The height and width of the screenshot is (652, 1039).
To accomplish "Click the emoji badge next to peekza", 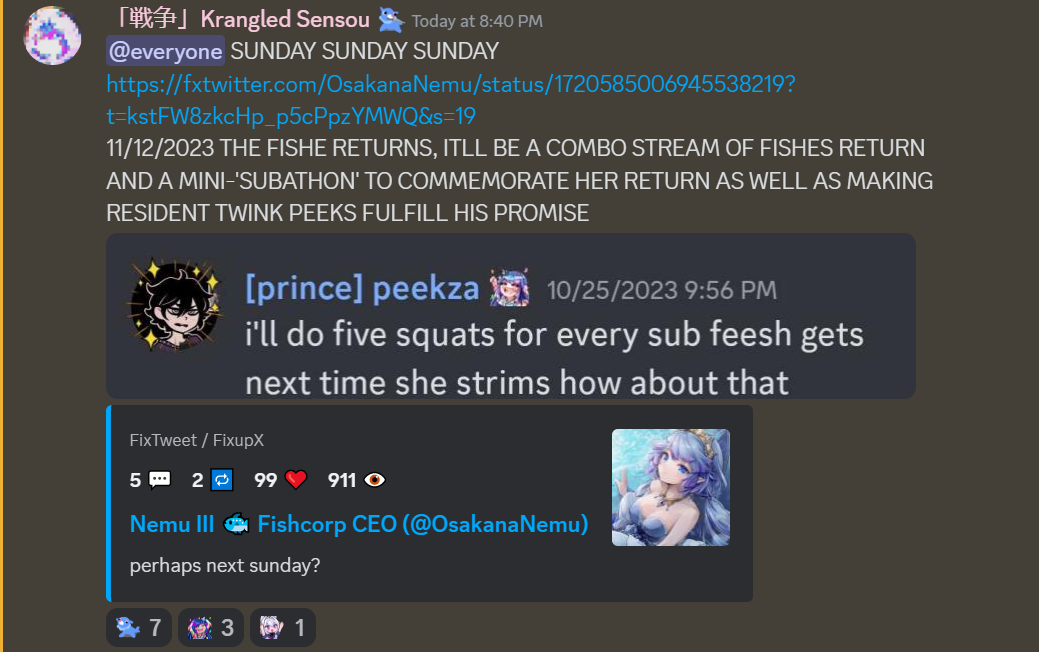I will (510, 288).
